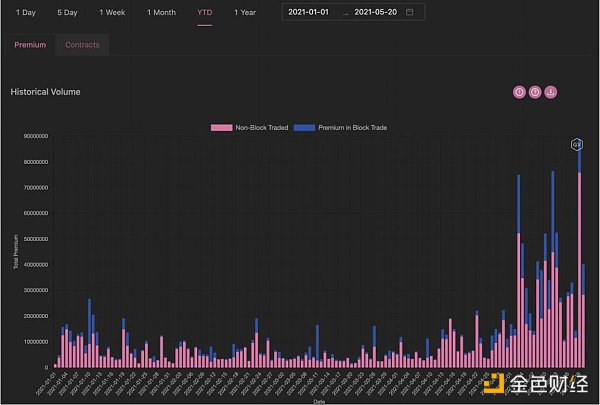Open the question mark help icon
The height and width of the screenshot is (405, 600).
click(535, 92)
